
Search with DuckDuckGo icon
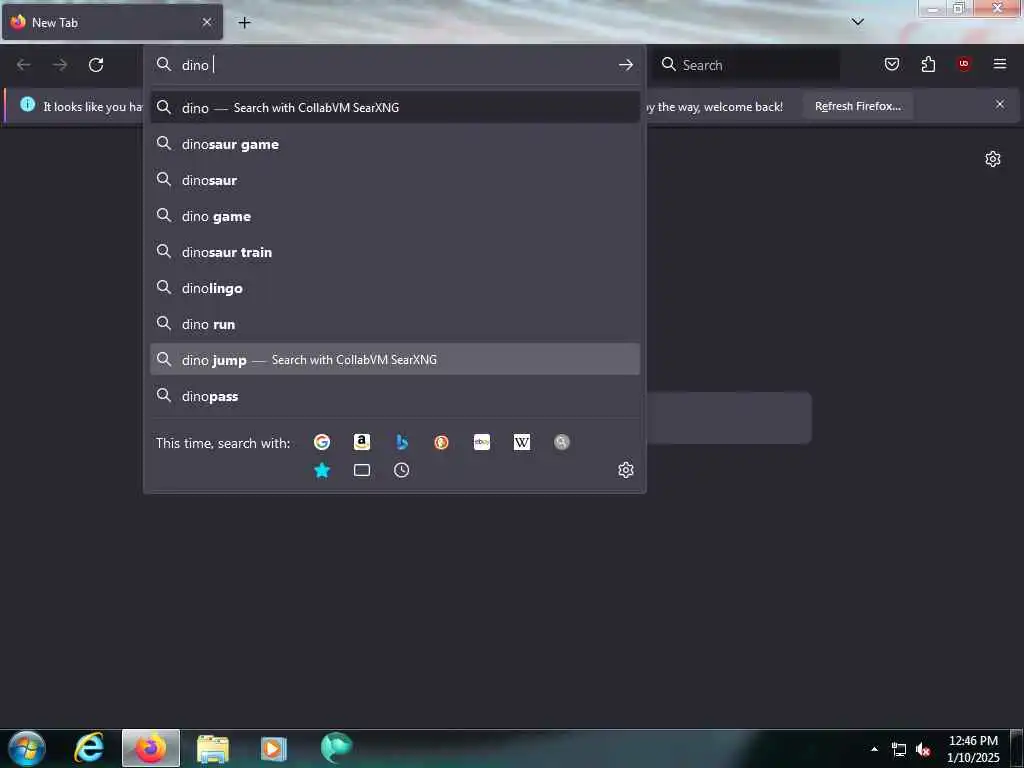[x=441, y=442]
